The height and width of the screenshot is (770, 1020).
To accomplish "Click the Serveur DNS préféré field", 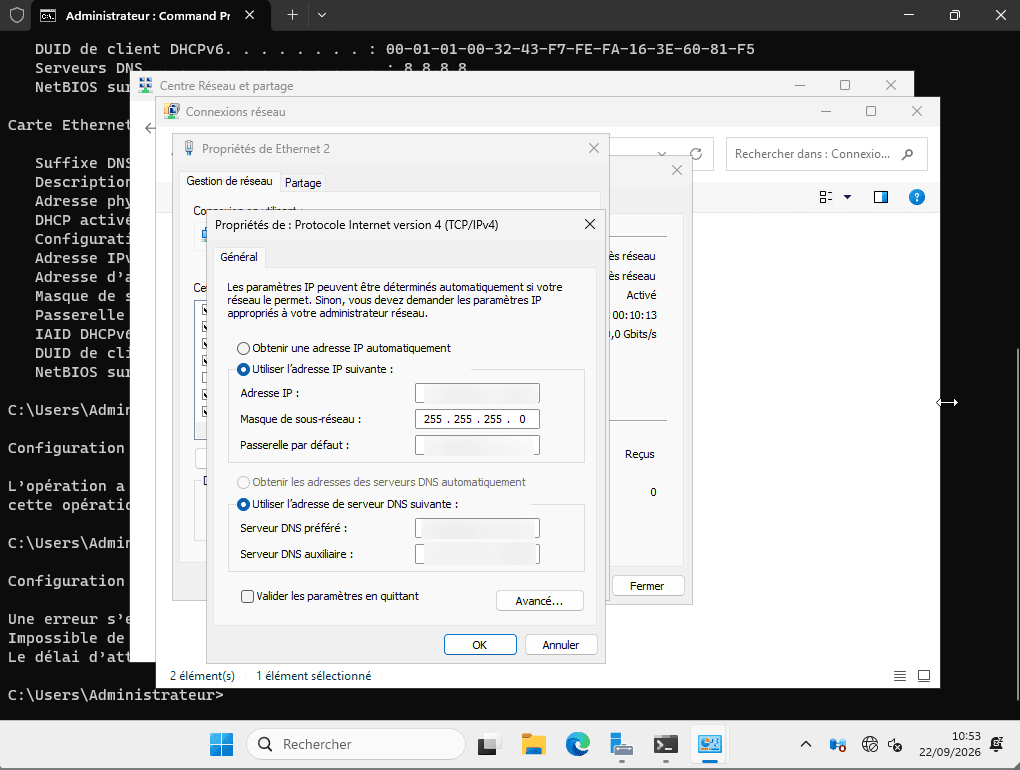I will (477, 528).
